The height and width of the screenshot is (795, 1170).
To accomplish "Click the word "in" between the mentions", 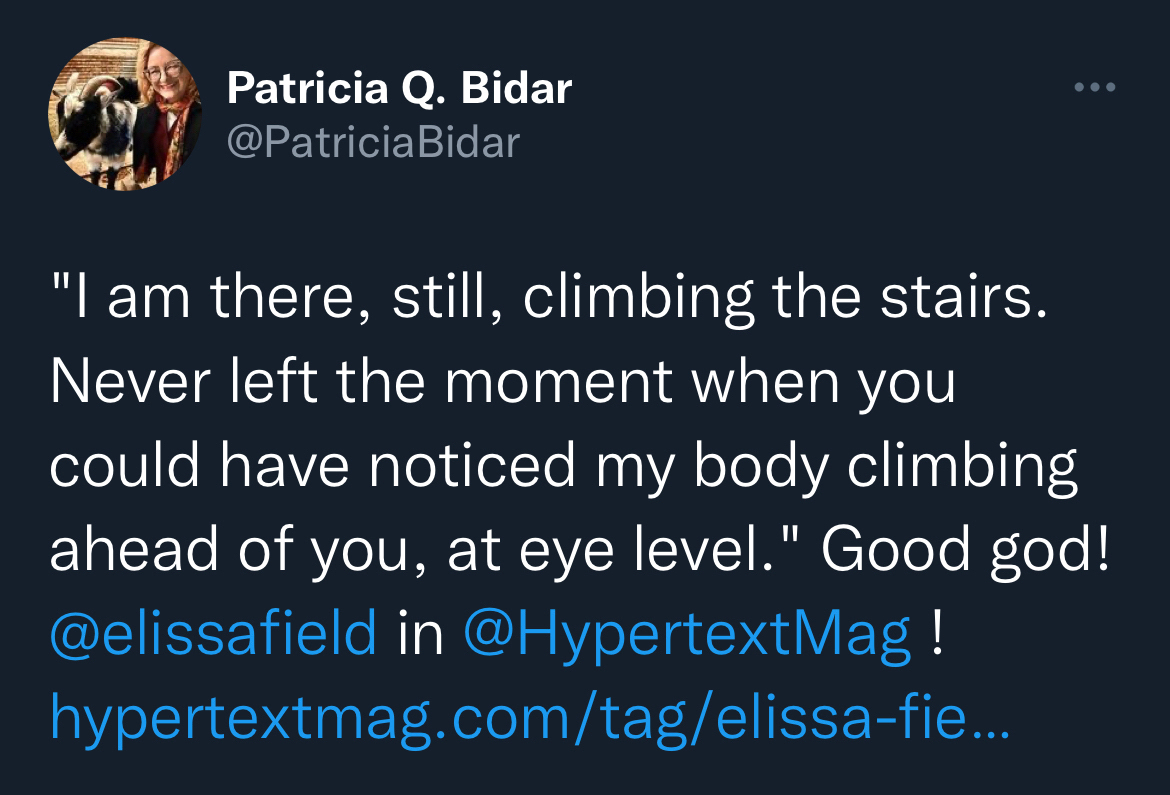I will click(x=420, y=634).
